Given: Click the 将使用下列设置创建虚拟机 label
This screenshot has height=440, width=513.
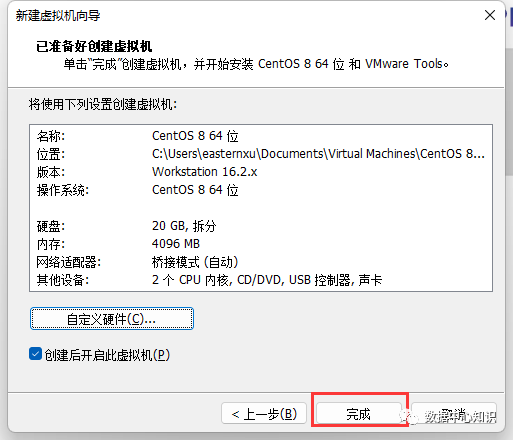Looking at the screenshot, I should 103,104.
